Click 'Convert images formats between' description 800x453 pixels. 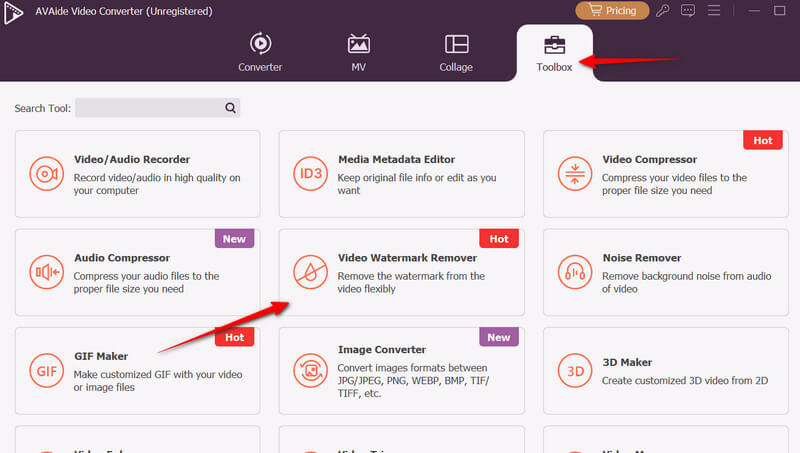[x=413, y=381]
